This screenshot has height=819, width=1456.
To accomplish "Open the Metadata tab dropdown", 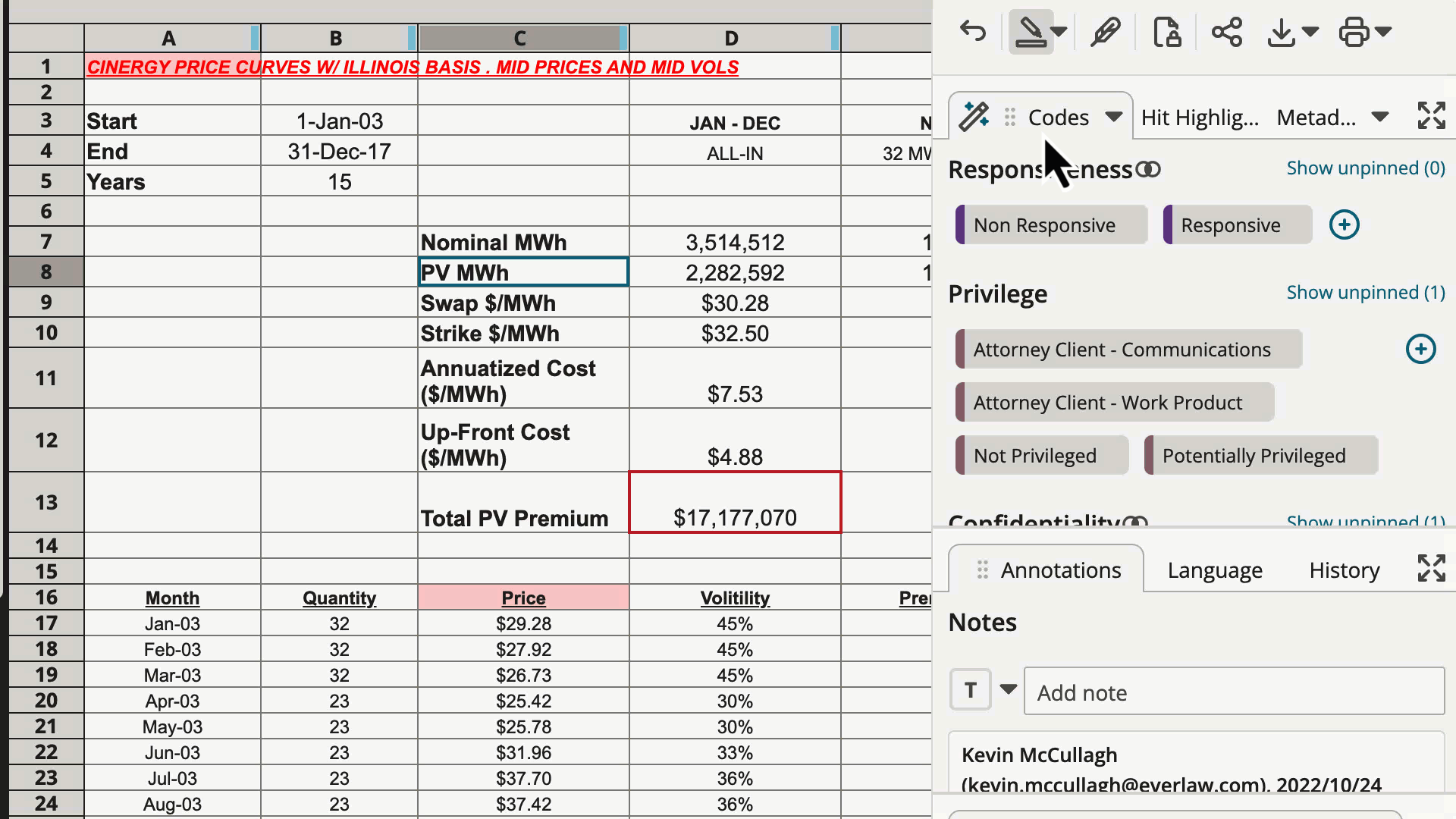I will (1380, 117).
